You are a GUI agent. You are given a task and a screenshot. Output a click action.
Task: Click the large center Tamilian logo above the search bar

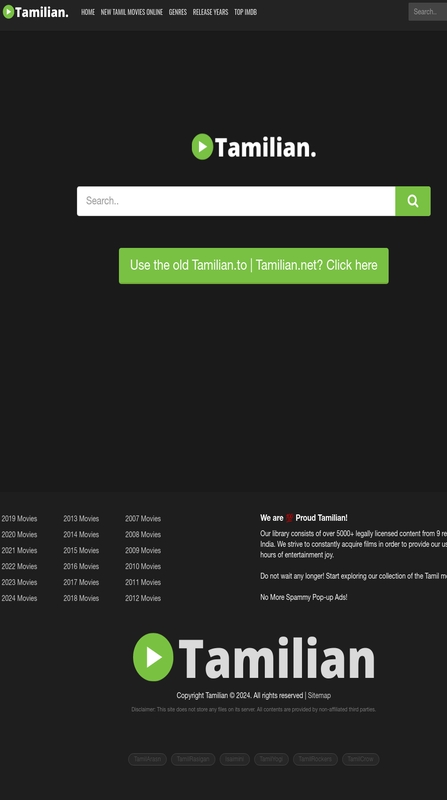(x=254, y=147)
